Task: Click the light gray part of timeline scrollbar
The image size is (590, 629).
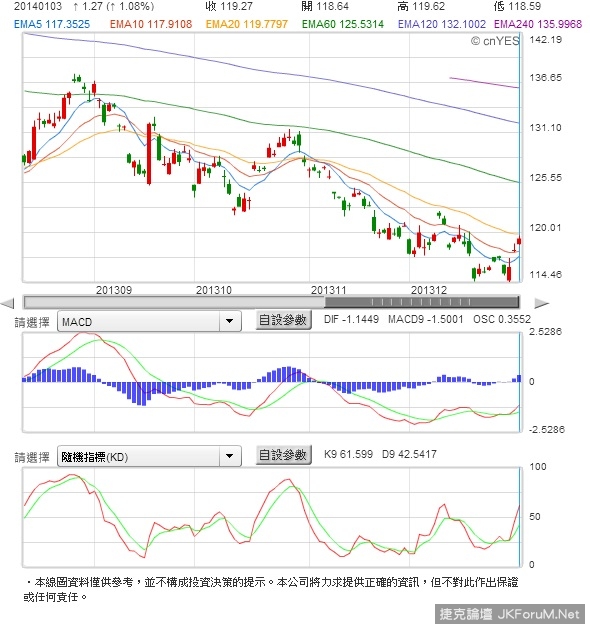Action: click(174, 302)
